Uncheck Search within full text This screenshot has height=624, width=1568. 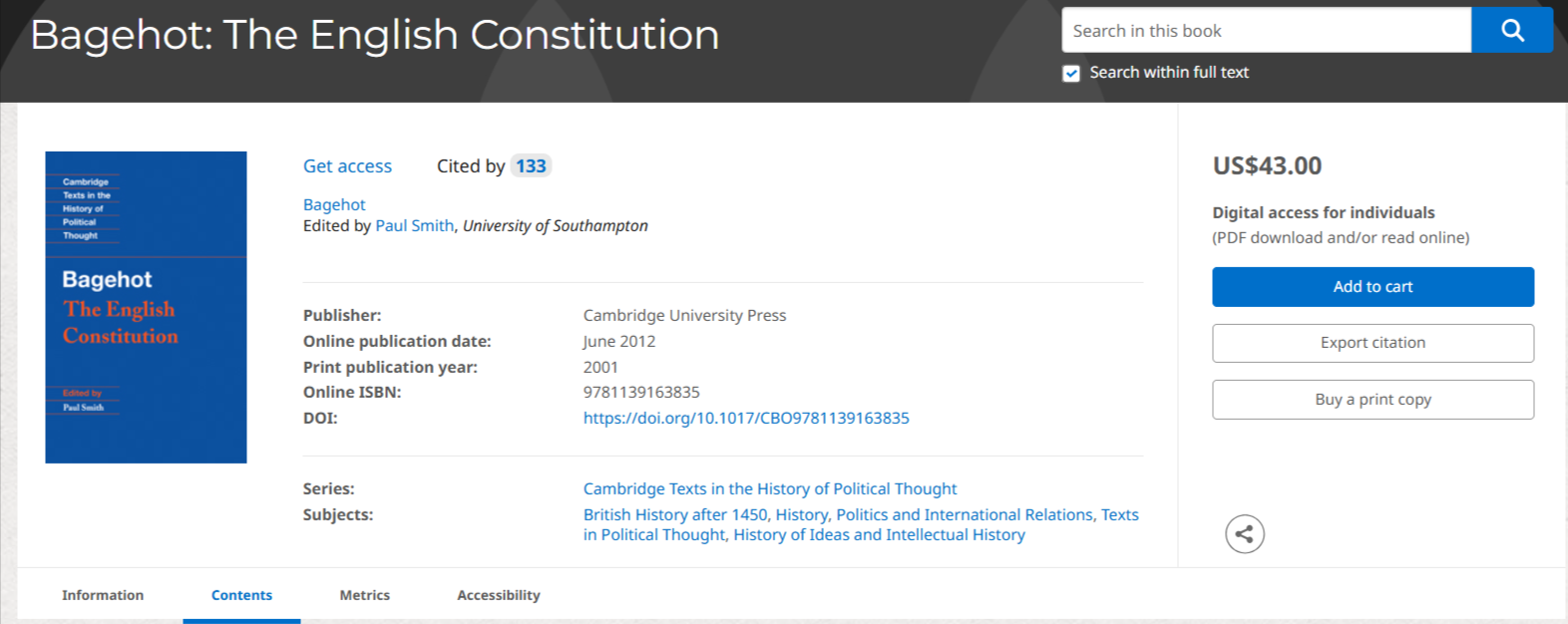1071,73
